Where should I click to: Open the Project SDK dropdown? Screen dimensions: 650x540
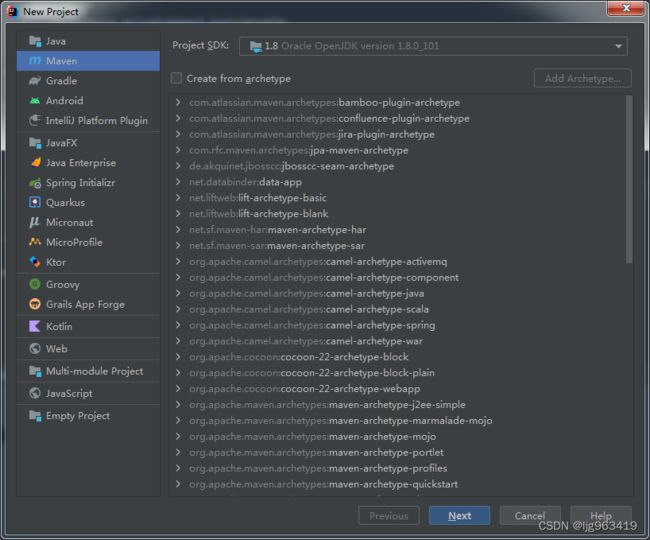coord(433,46)
